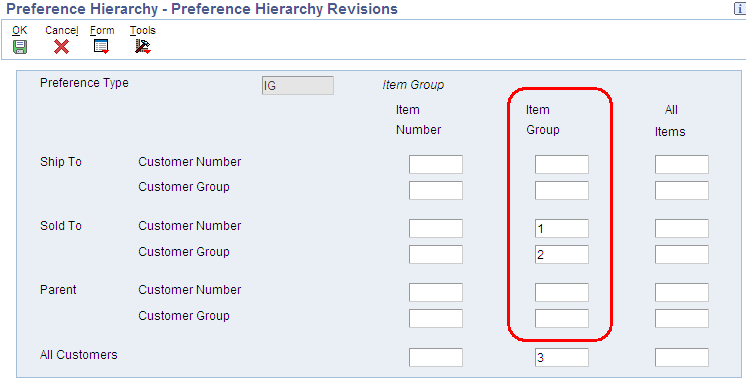
Task: Click All Customers Item Number field
Action: coord(436,357)
